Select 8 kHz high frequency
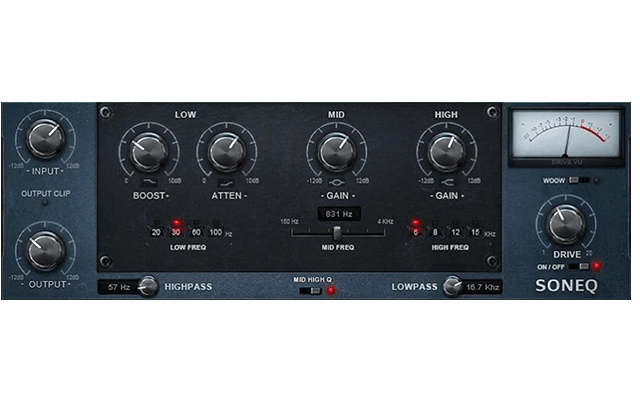640x400 pixels. pyautogui.click(x=435, y=232)
